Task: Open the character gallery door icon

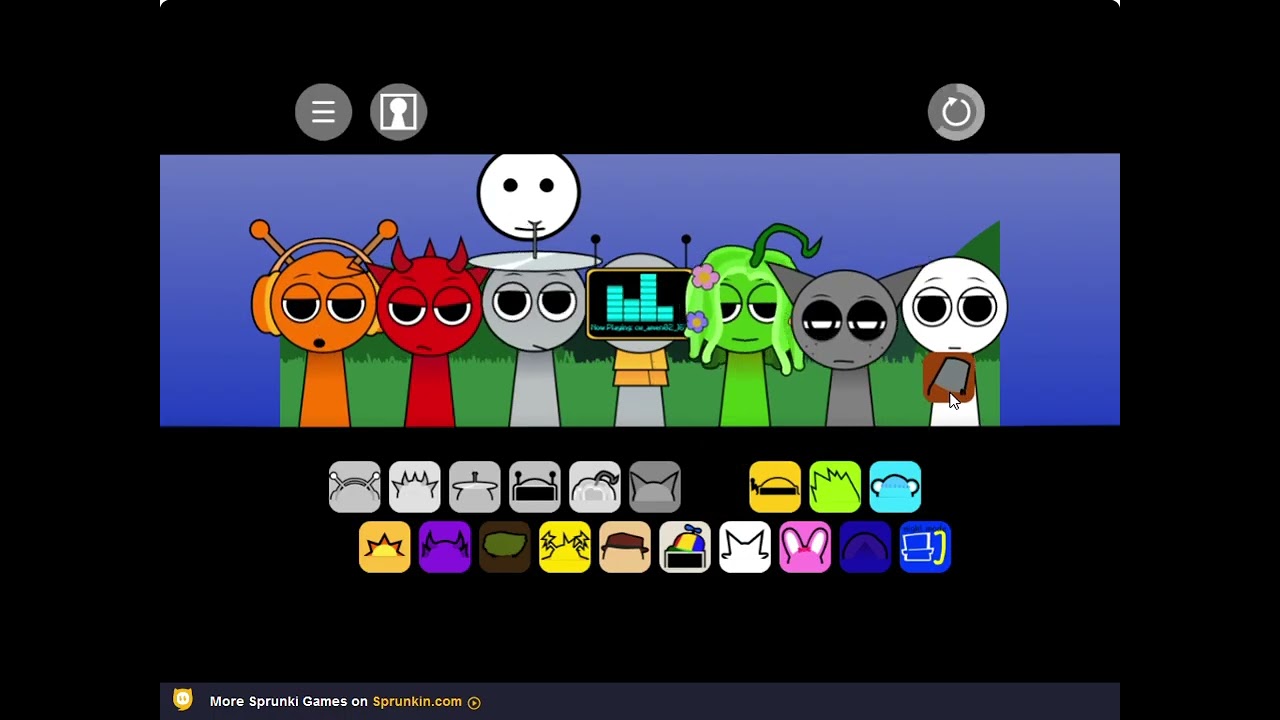Action: (x=398, y=112)
